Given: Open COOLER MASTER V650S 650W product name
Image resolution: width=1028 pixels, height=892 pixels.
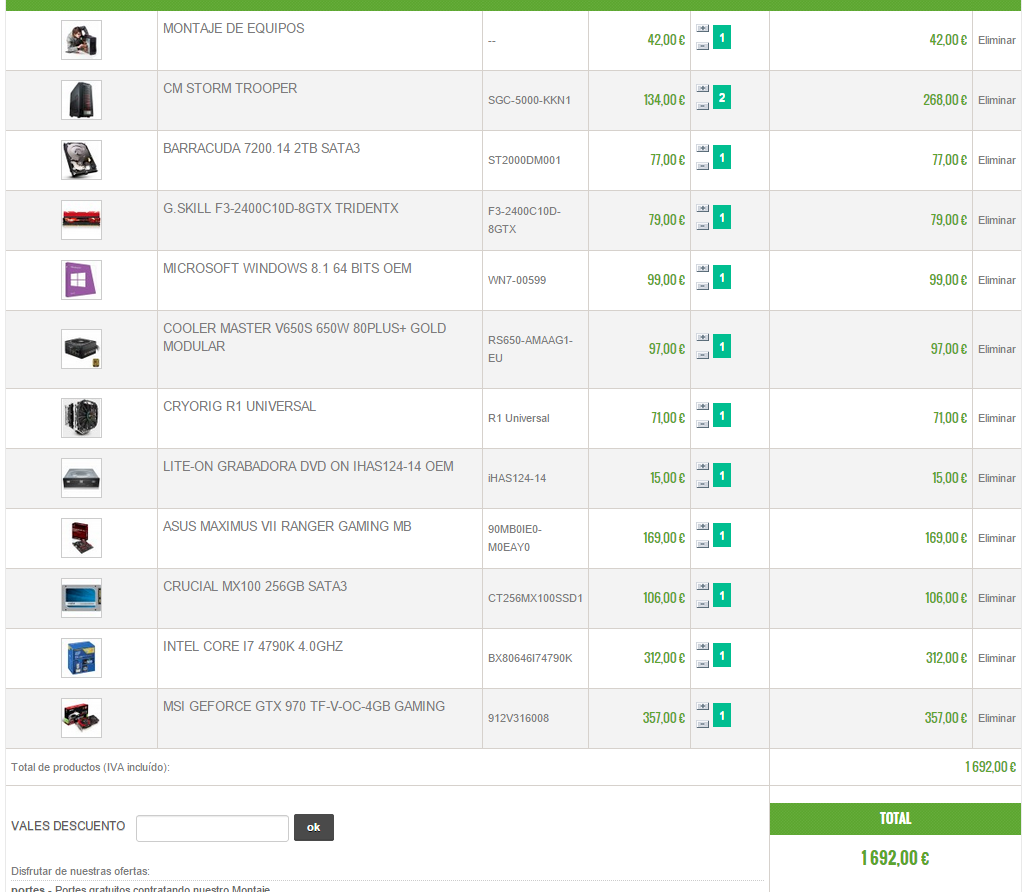Looking at the screenshot, I should (304, 338).
